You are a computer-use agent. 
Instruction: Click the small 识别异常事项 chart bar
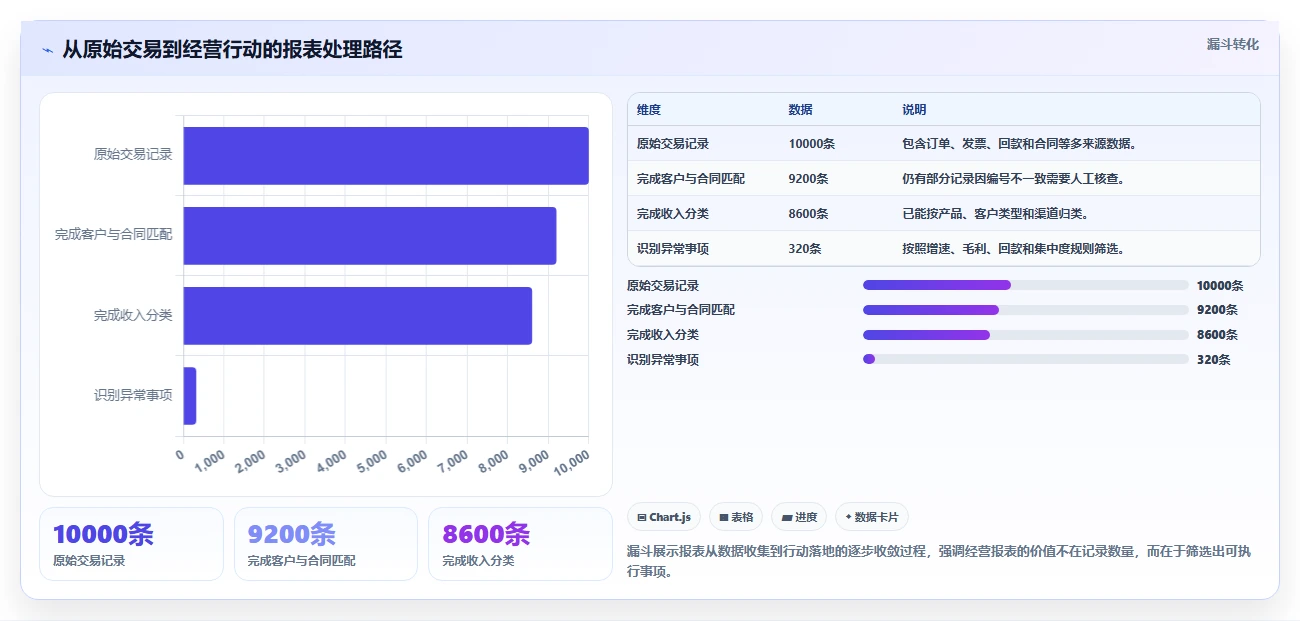[190, 395]
